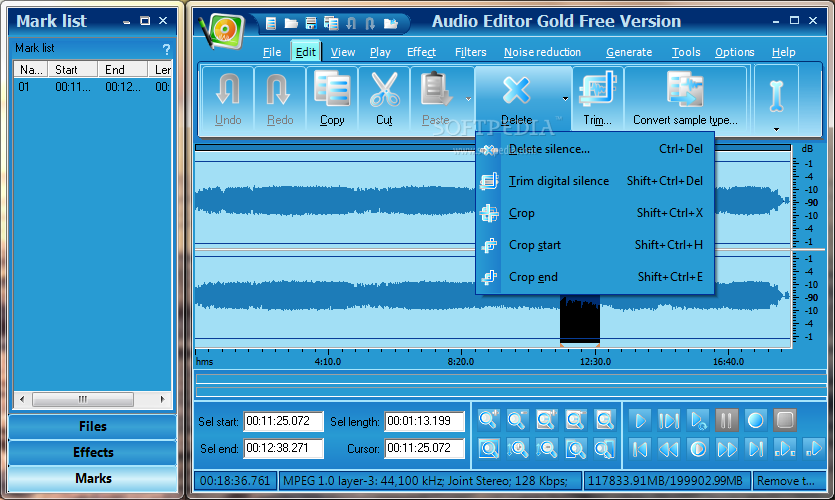Open the Edit menu tab

click(x=306, y=52)
